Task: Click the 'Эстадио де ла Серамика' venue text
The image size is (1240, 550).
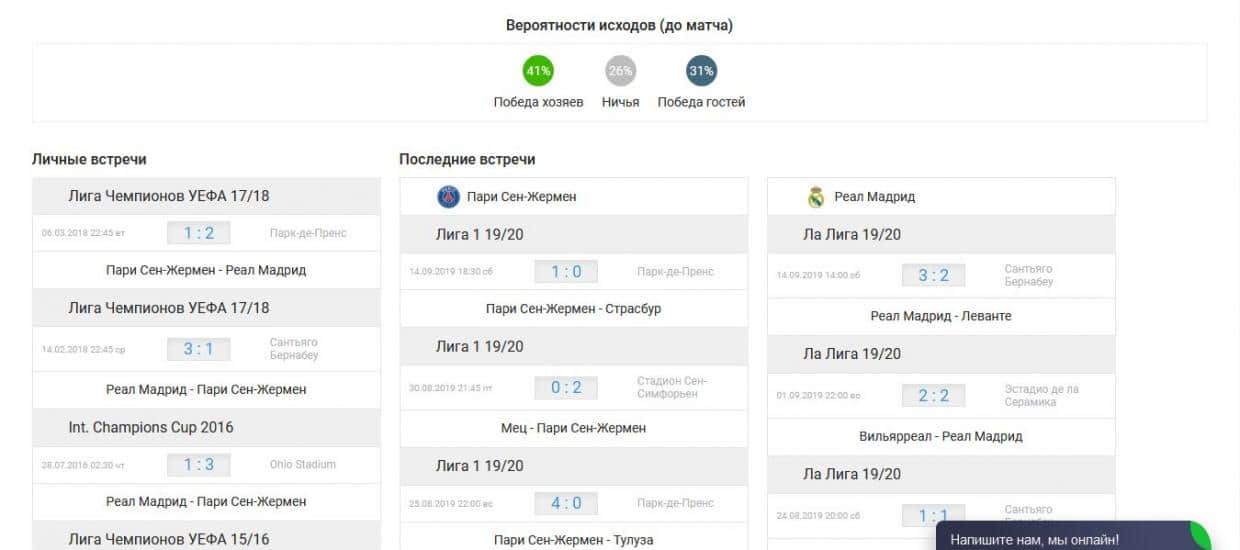Action: point(1042,395)
